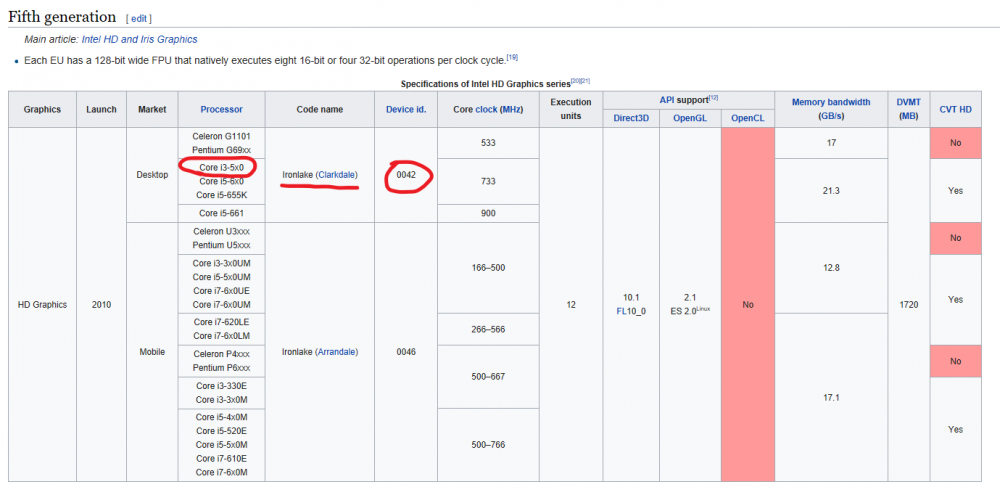Select the Pentium G69xx text
The height and width of the screenshot is (495, 1000).
pos(221,150)
